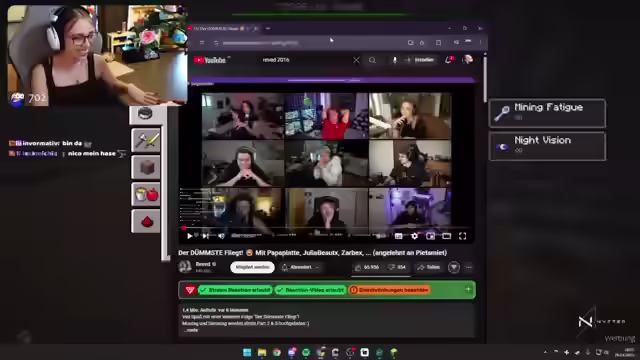Open the round download arrow button
This screenshot has height=360, width=640.
click(454, 267)
